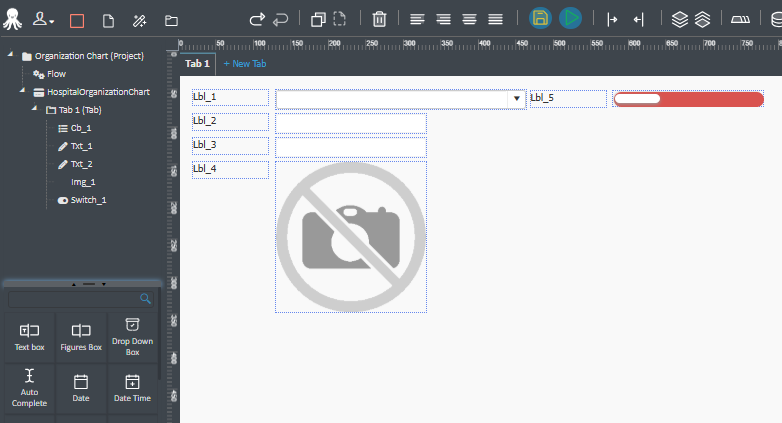Click the indent left arrow icon
This screenshot has width=782, height=423.
[639, 19]
